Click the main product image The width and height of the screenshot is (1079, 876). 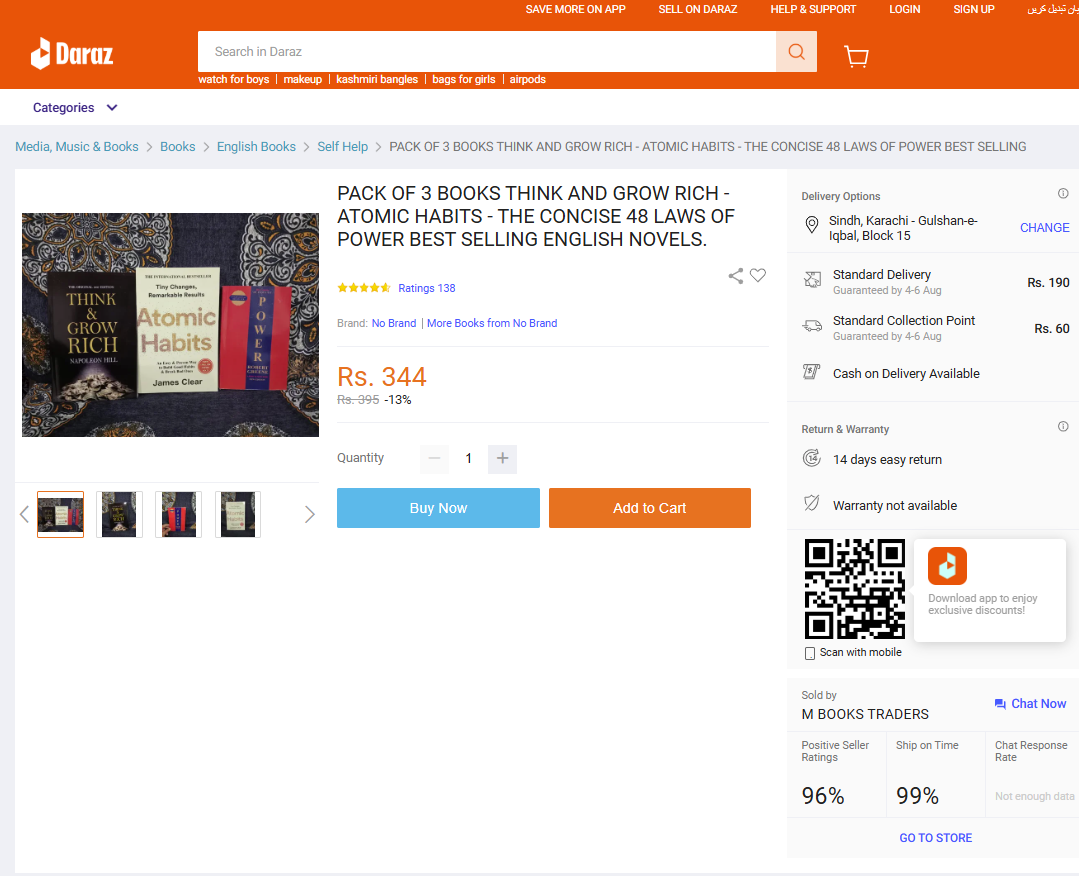[170, 325]
